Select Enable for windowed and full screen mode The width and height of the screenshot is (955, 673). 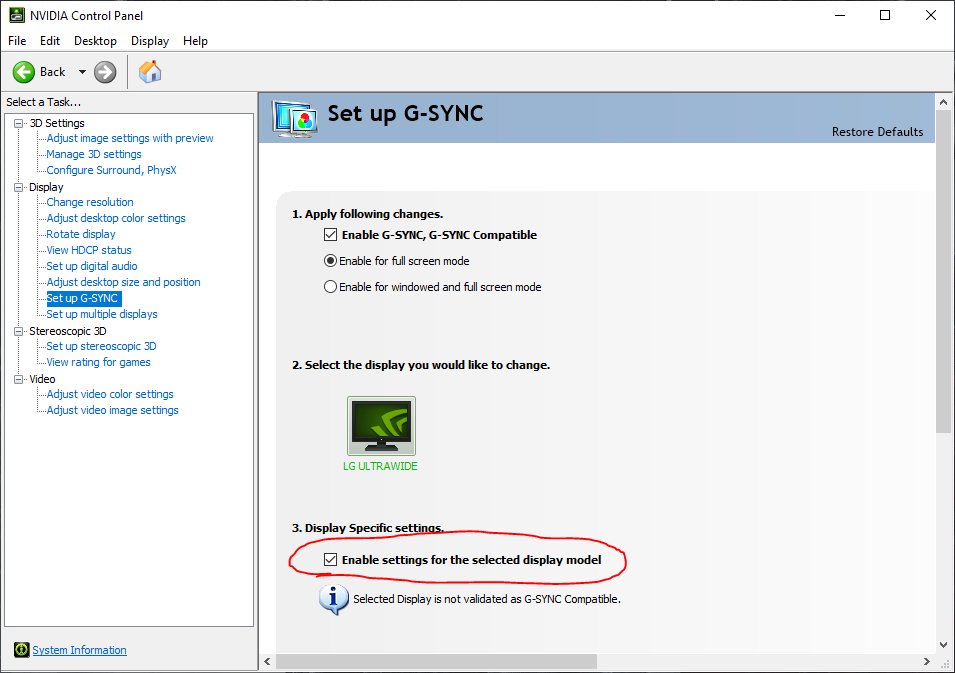(x=330, y=286)
